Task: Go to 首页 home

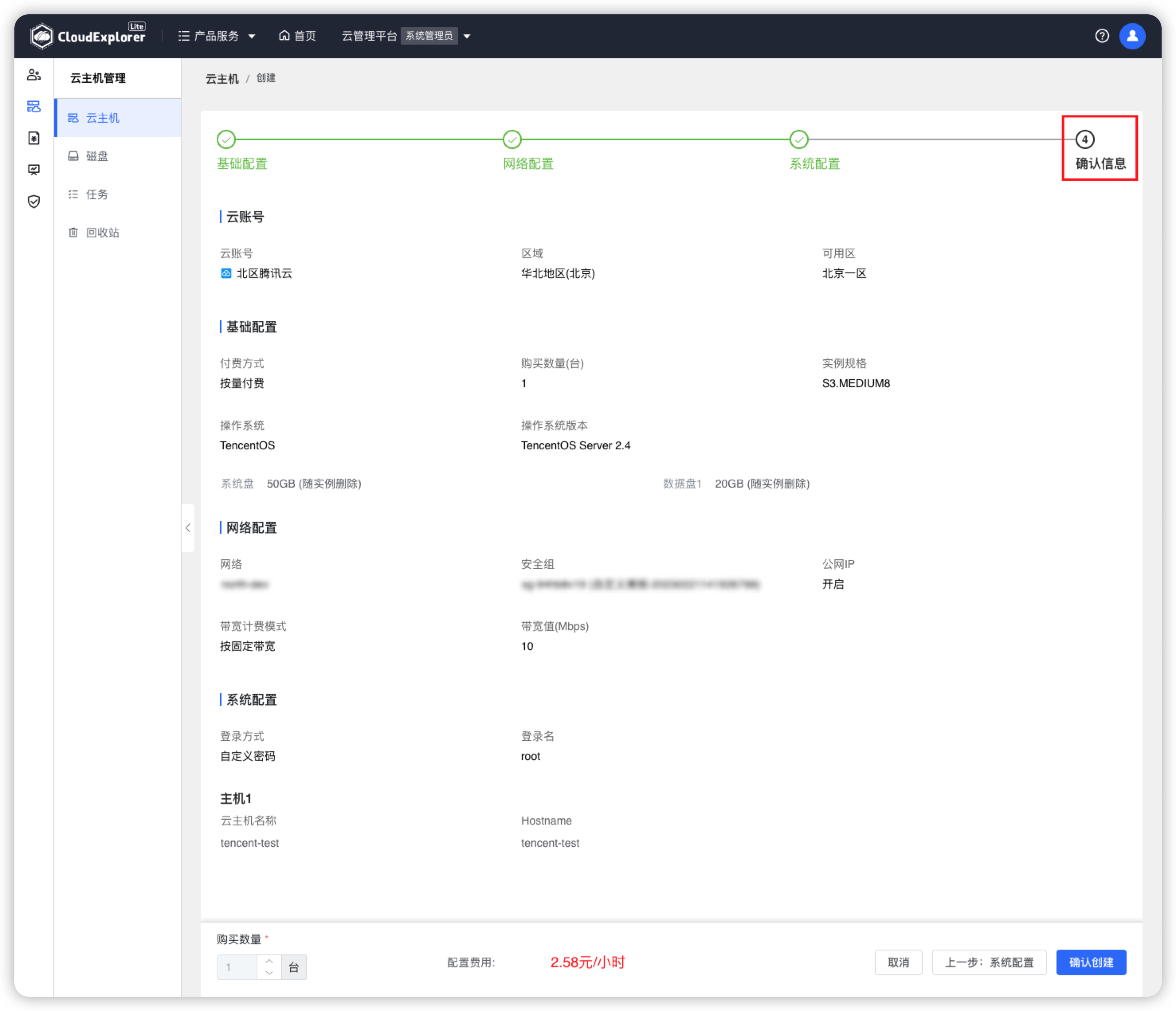Action: [298, 36]
